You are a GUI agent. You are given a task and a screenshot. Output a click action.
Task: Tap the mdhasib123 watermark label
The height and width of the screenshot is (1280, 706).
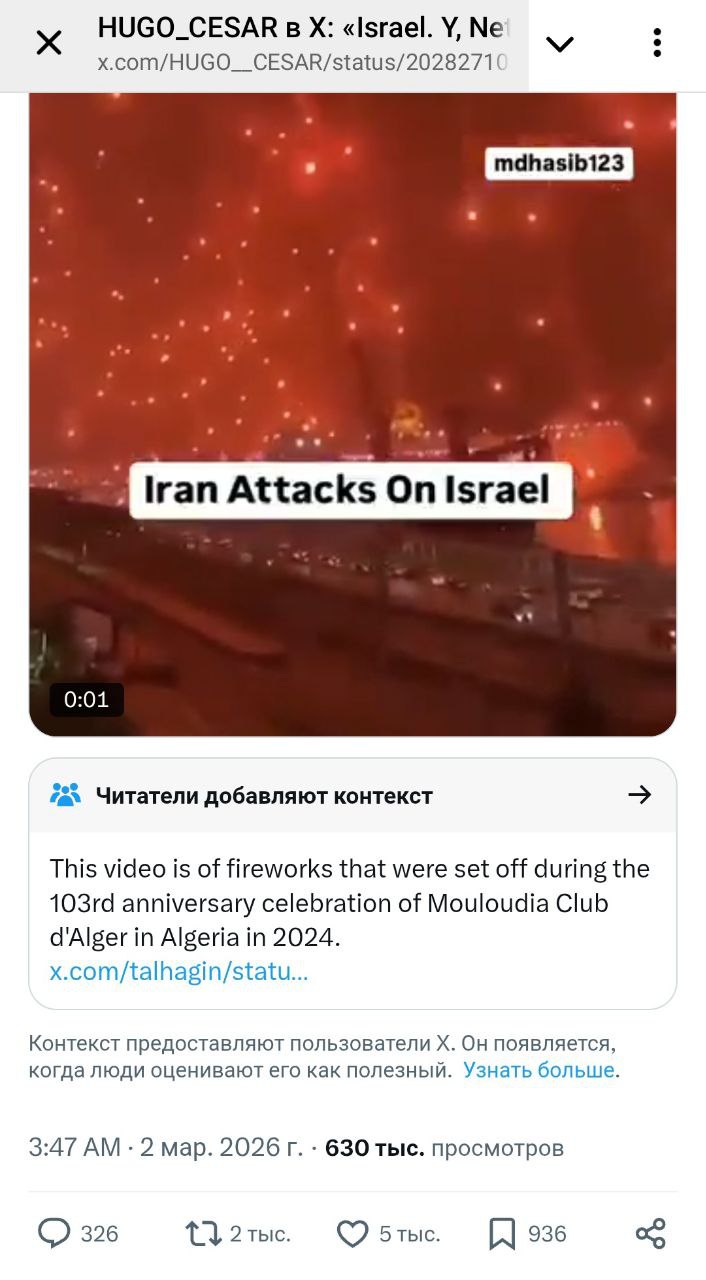coord(559,163)
